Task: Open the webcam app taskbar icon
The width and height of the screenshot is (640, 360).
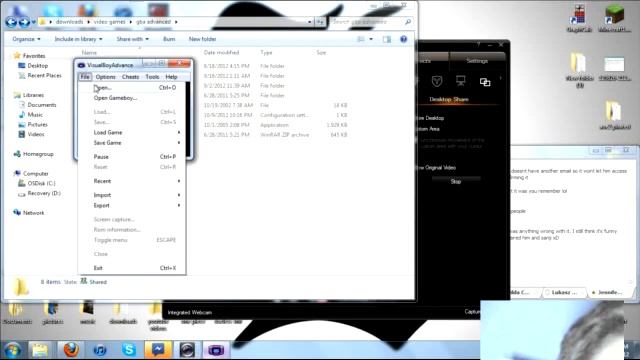Action: [187, 350]
